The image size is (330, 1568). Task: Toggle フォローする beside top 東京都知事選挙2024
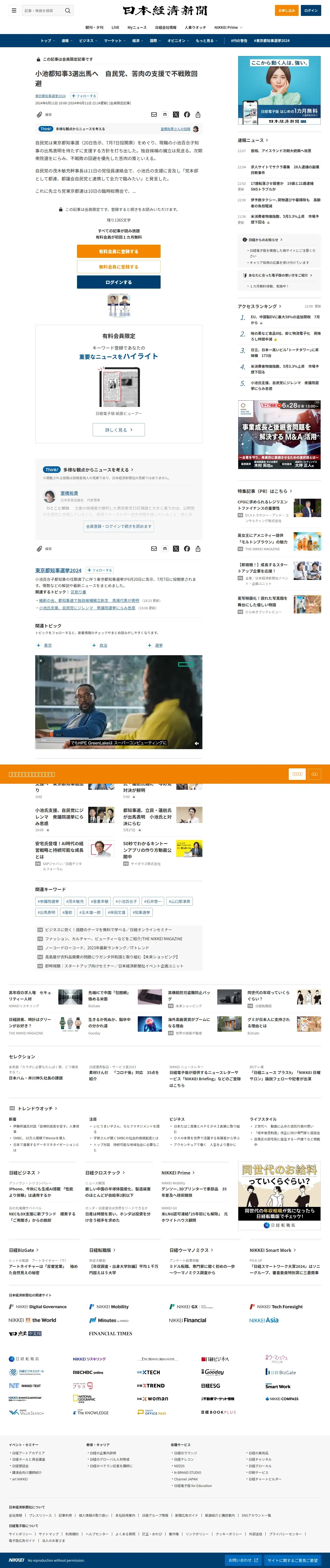[x=84, y=96]
